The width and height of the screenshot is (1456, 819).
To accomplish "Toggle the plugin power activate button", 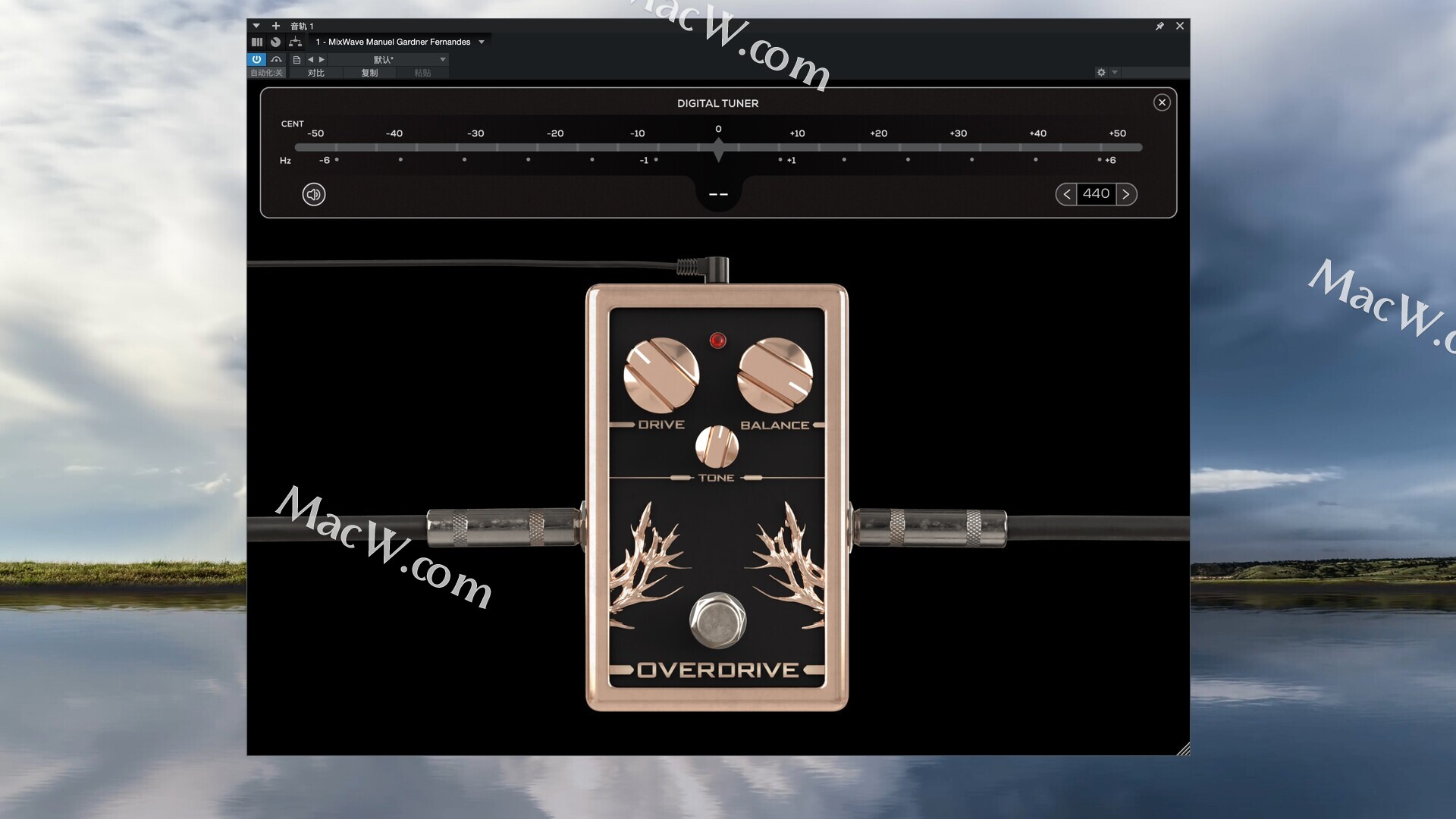I will pyautogui.click(x=256, y=59).
